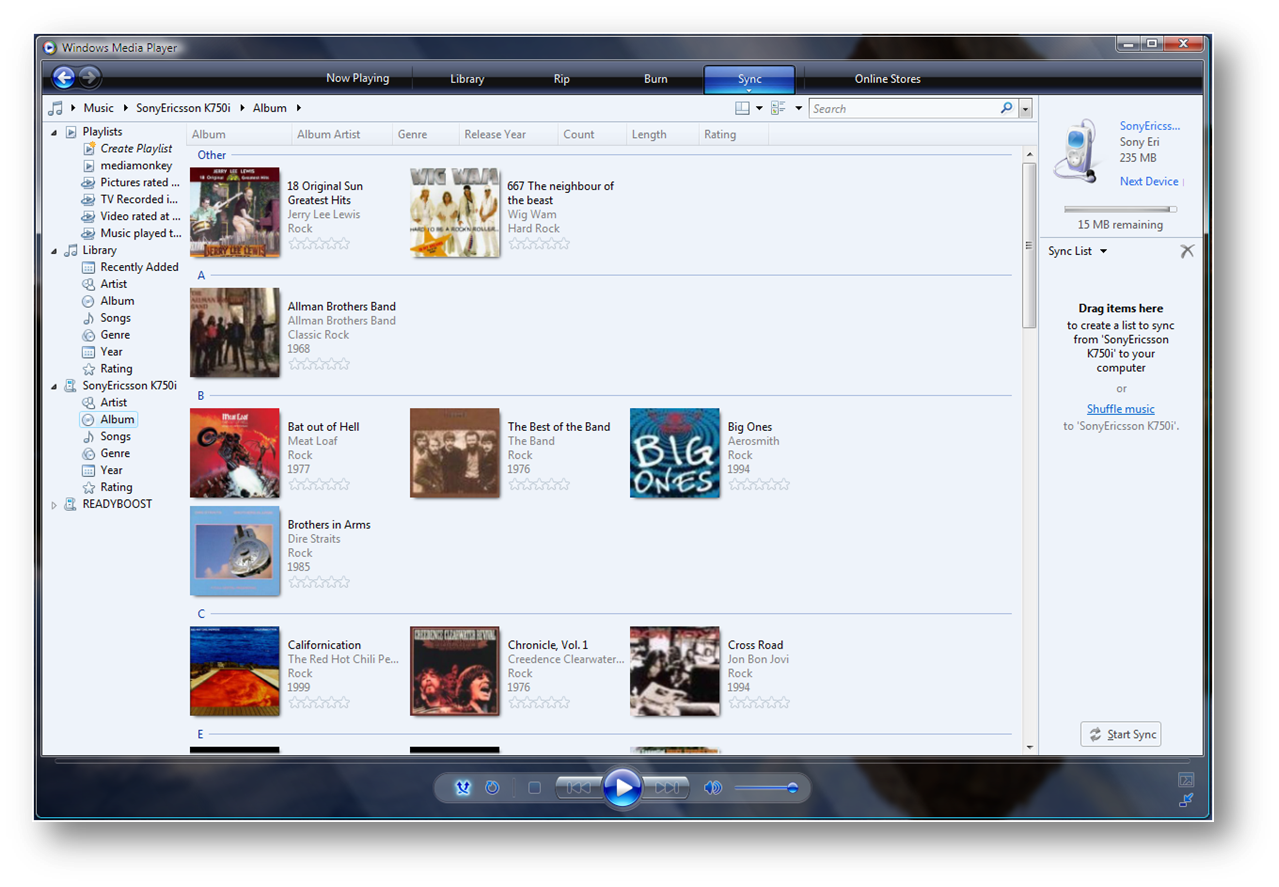
Task: Select the Bat out of Hell album cover
Action: pyautogui.click(x=235, y=453)
